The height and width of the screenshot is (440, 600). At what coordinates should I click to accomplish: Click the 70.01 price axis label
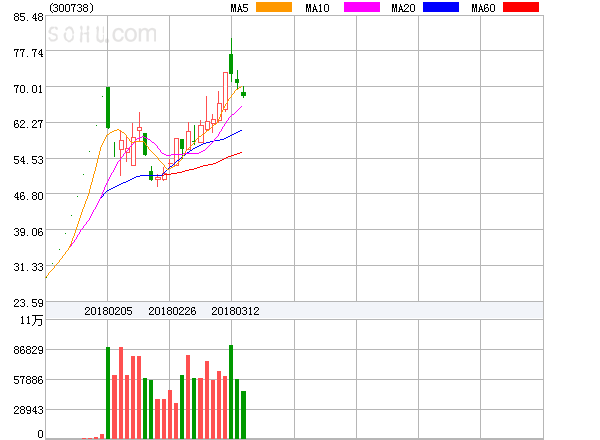28,89
